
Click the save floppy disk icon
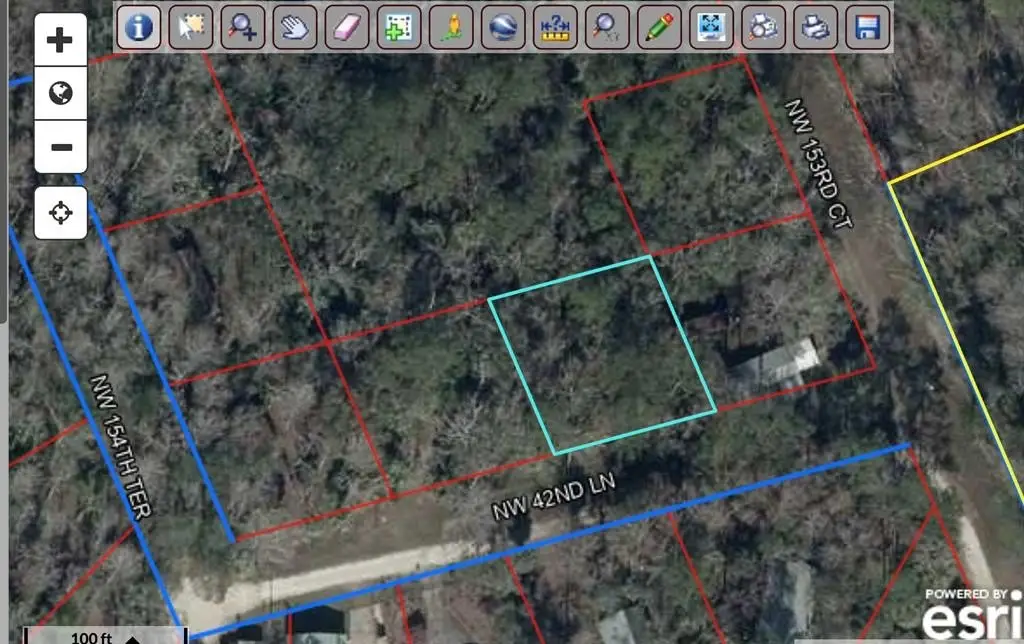[867, 27]
